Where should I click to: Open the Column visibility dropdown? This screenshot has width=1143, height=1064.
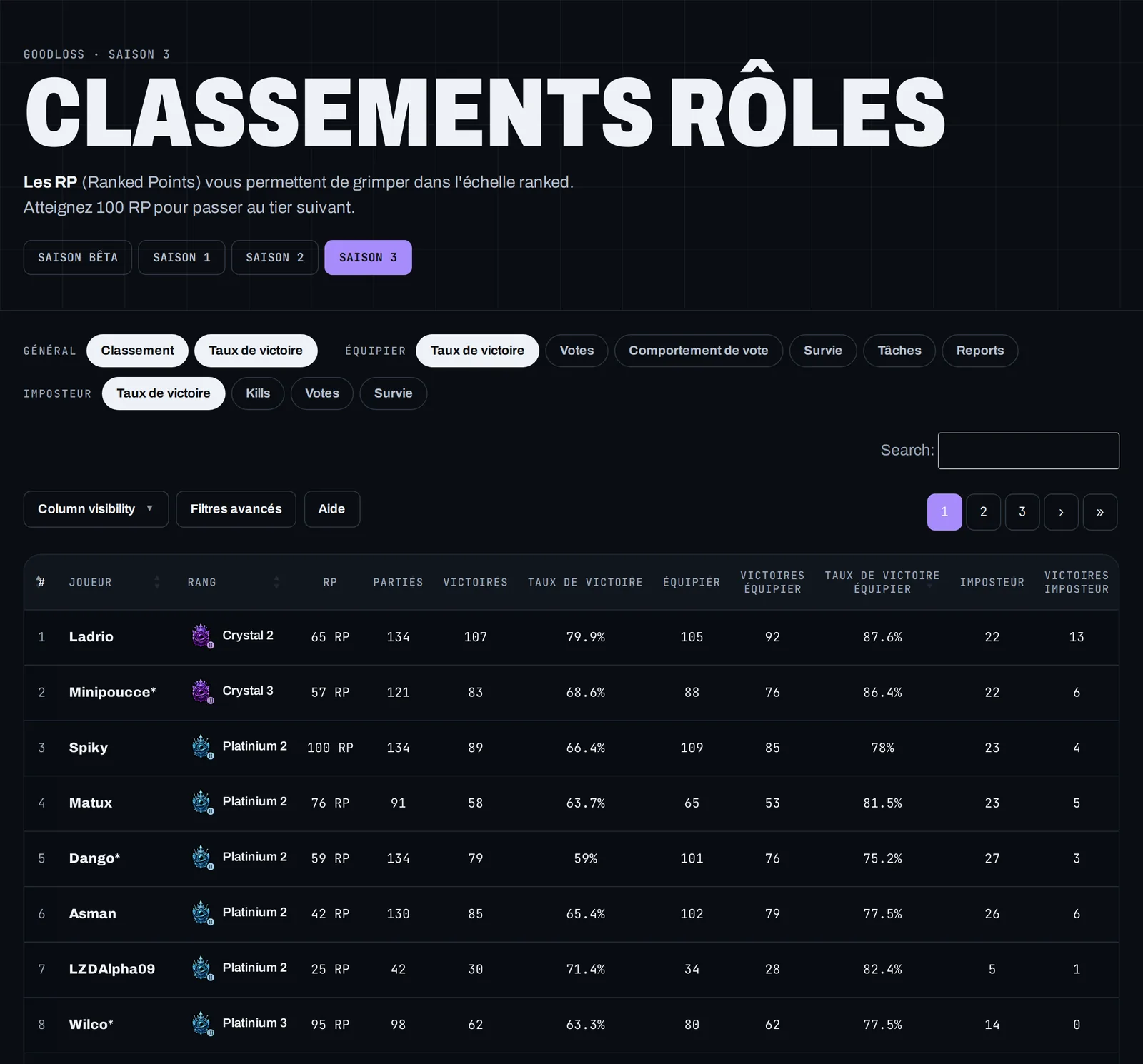click(96, 509)
